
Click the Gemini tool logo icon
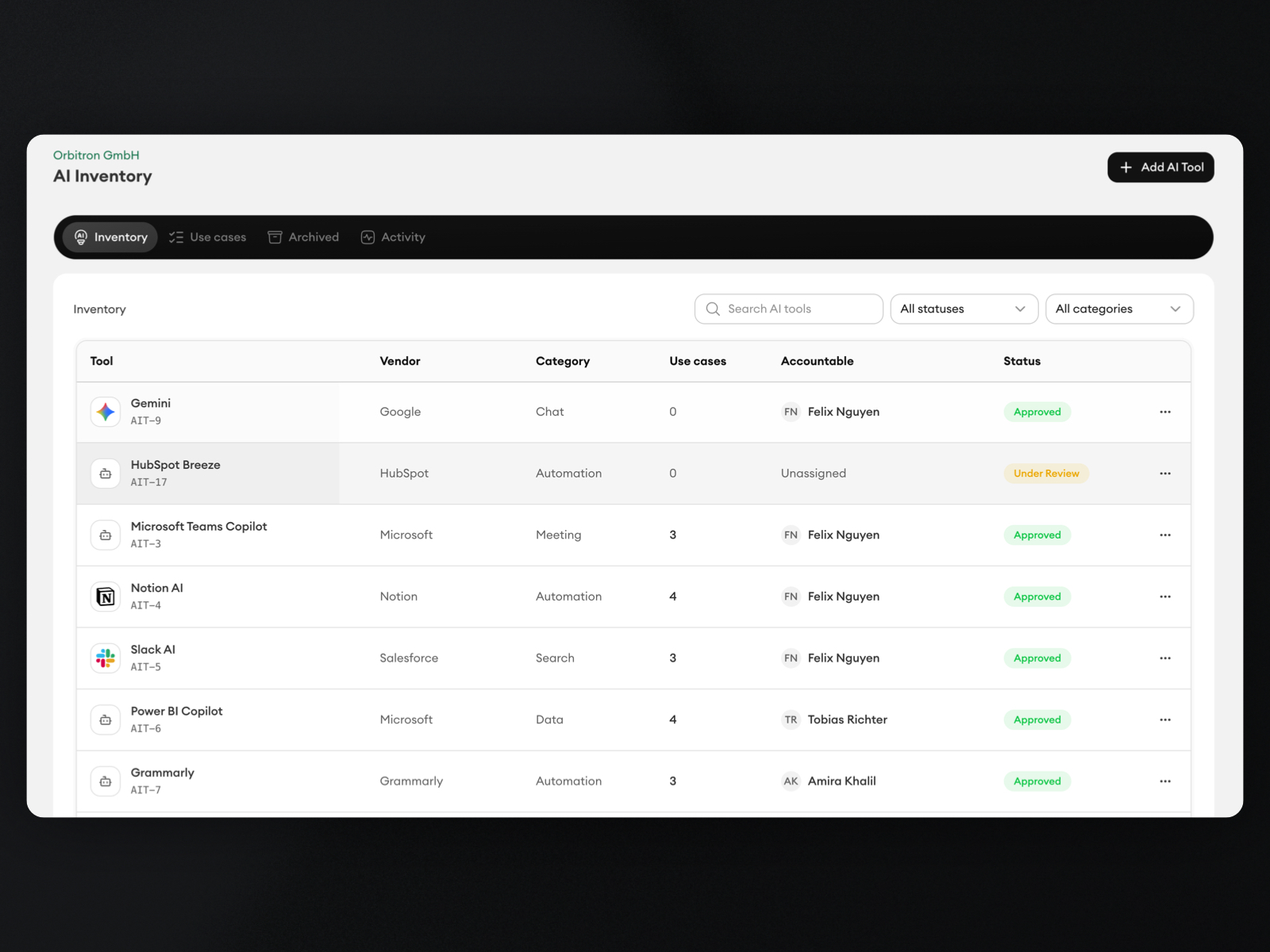[106, 412]
